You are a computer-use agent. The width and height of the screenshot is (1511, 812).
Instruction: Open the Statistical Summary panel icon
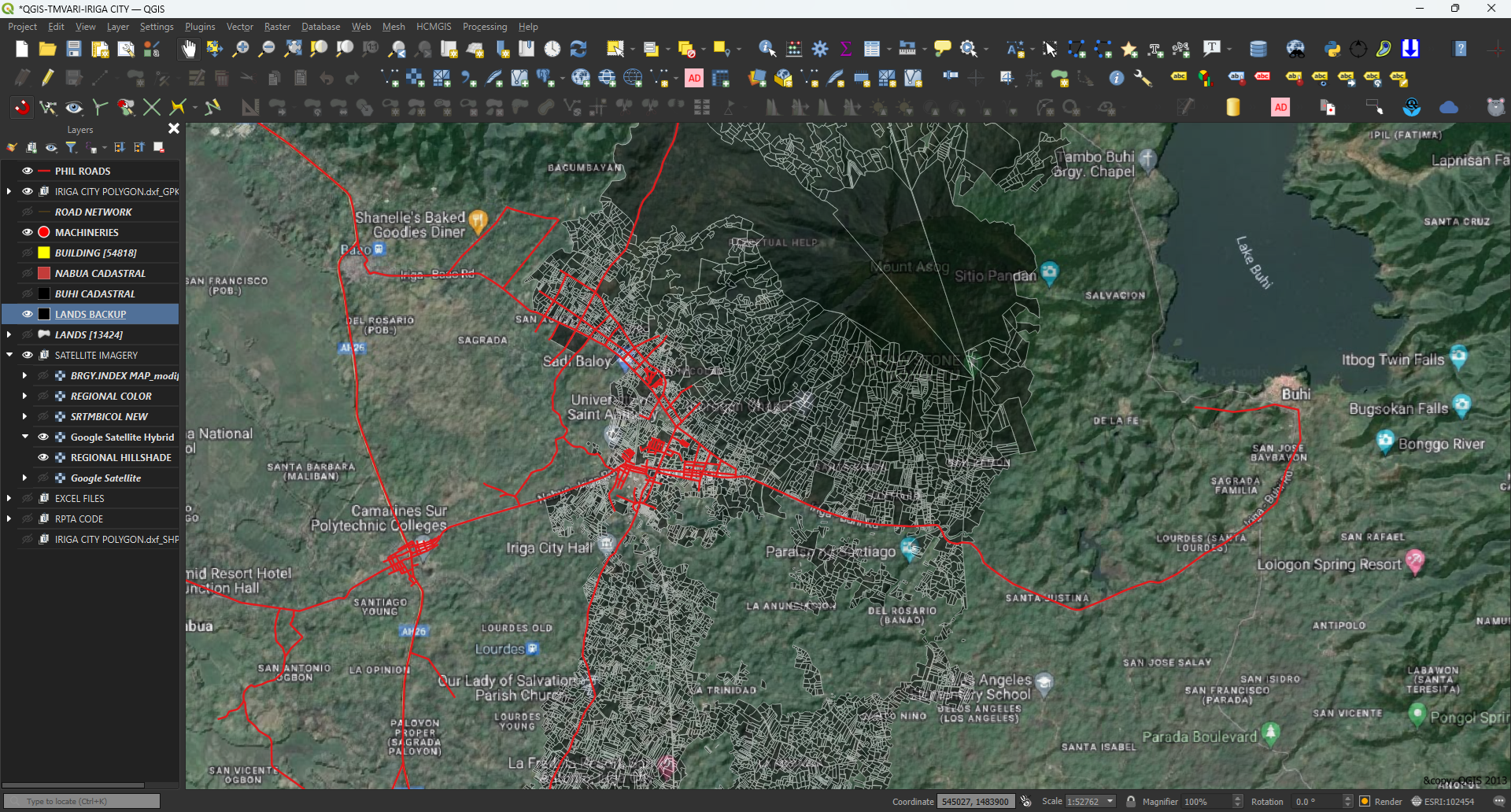click(846, 49)
